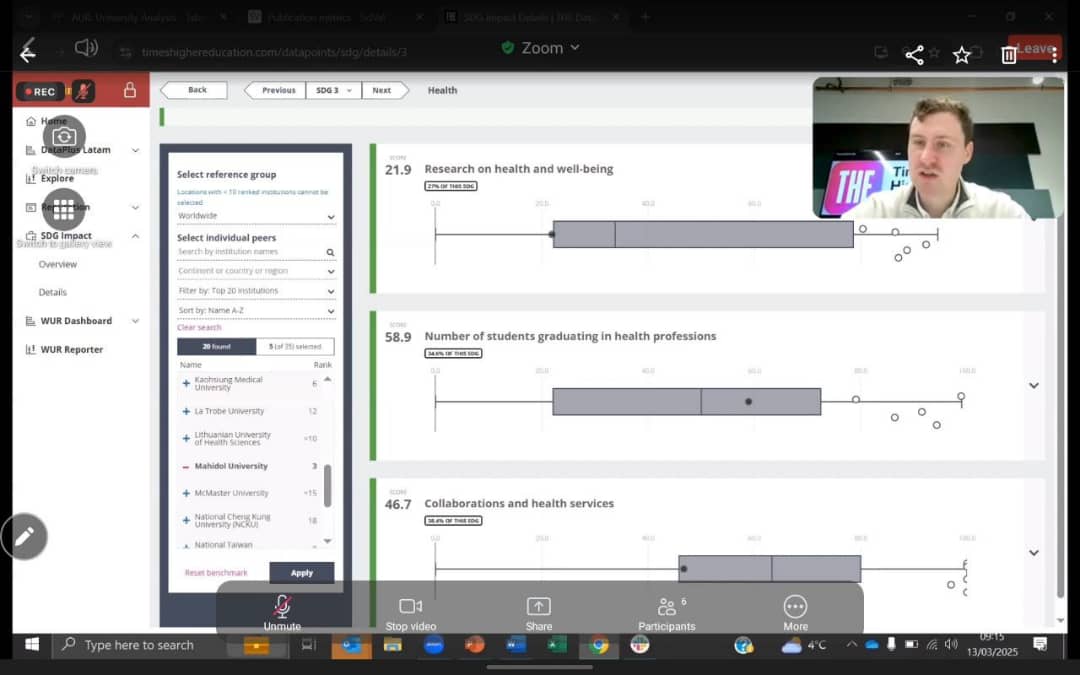The image size is (1080, 675).
Task: Tap the back arrow in the top bar
Action: point(28,53)
